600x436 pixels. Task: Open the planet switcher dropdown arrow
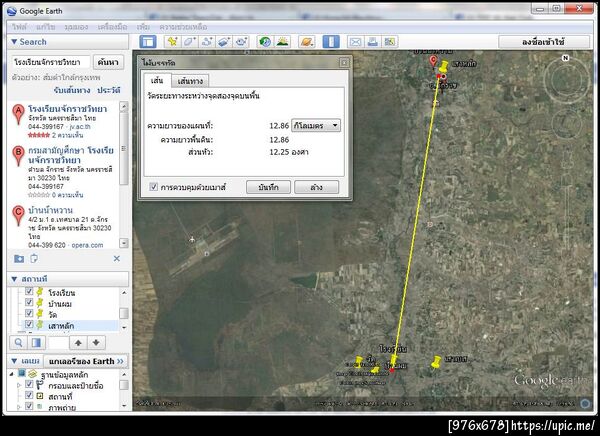[313, 45]
